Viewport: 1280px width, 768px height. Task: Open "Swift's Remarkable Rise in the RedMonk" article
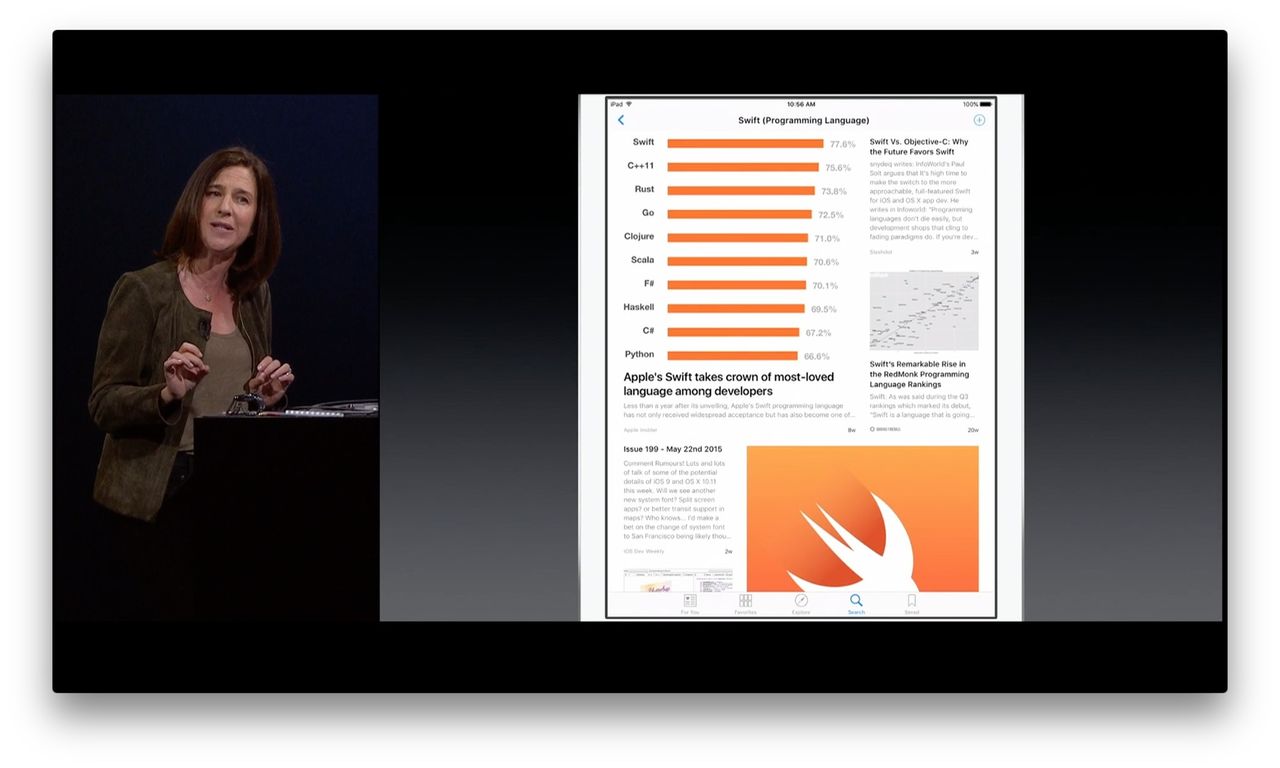919,374
